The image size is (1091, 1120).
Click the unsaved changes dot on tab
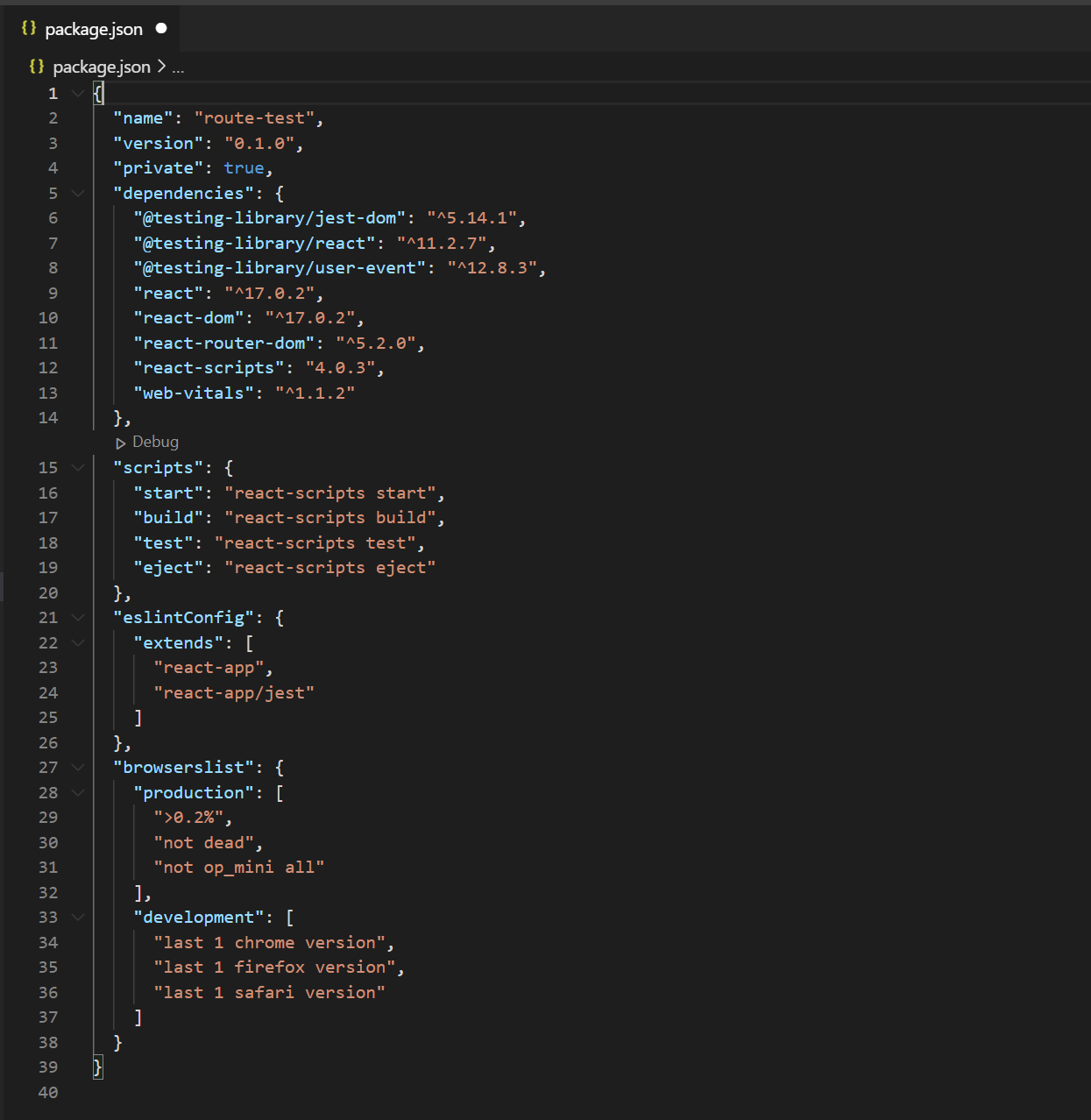point(161,28)
